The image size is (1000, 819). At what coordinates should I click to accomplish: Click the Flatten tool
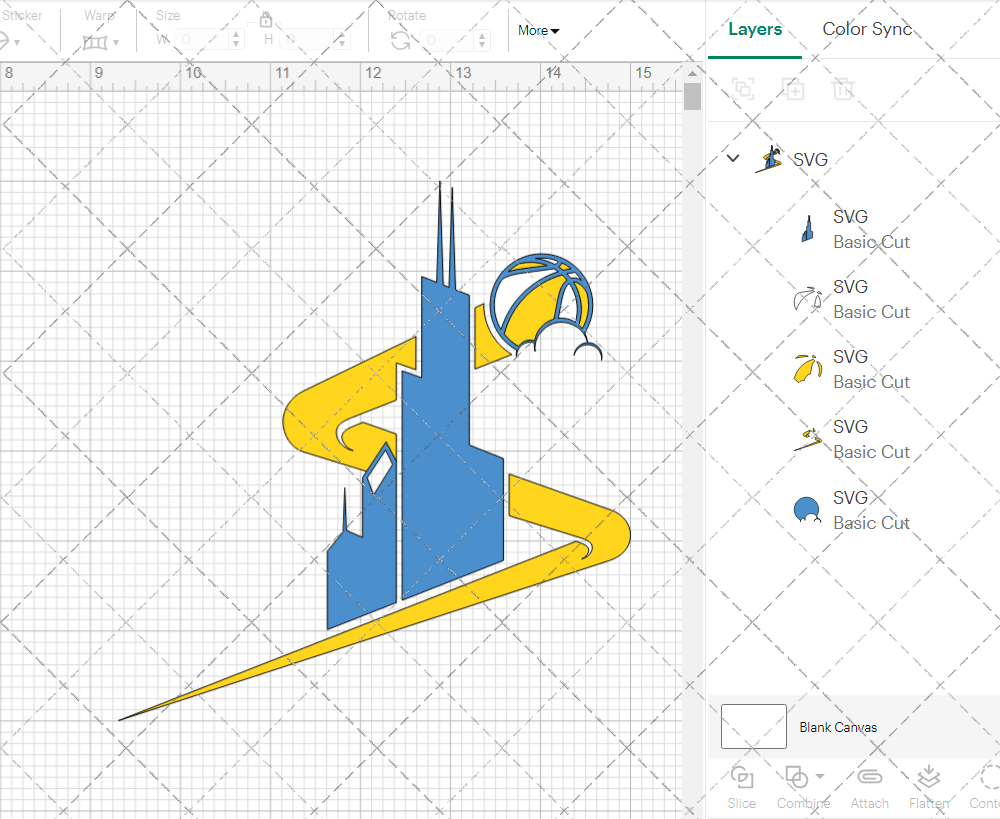(x=929, y=786)
